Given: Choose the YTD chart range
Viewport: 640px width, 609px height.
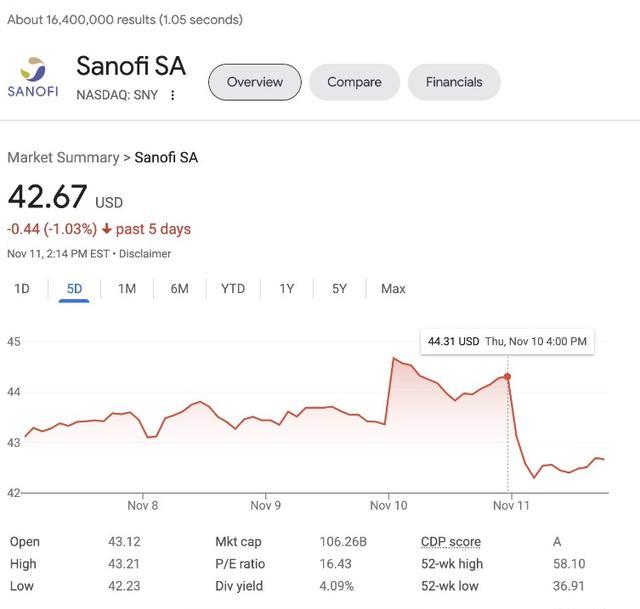Looking at the screenshot, I should click(x=233, y=288).
